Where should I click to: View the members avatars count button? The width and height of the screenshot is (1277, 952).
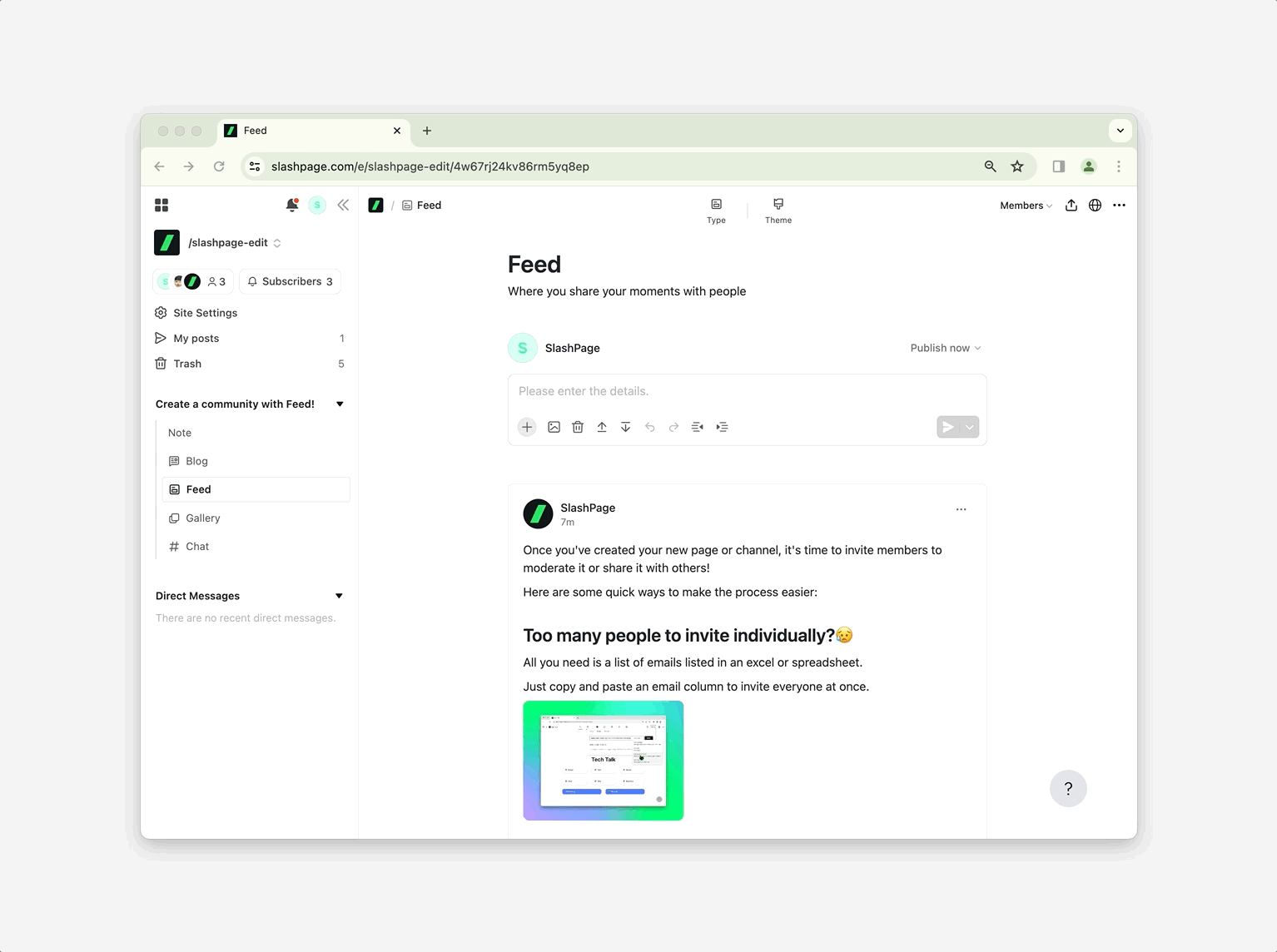tap(192, 281)
